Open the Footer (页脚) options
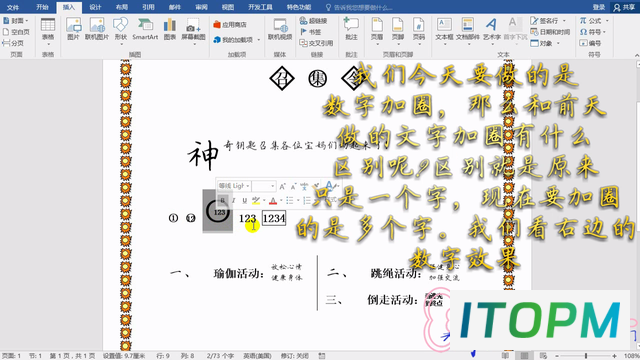 click(x=398, y=30)
